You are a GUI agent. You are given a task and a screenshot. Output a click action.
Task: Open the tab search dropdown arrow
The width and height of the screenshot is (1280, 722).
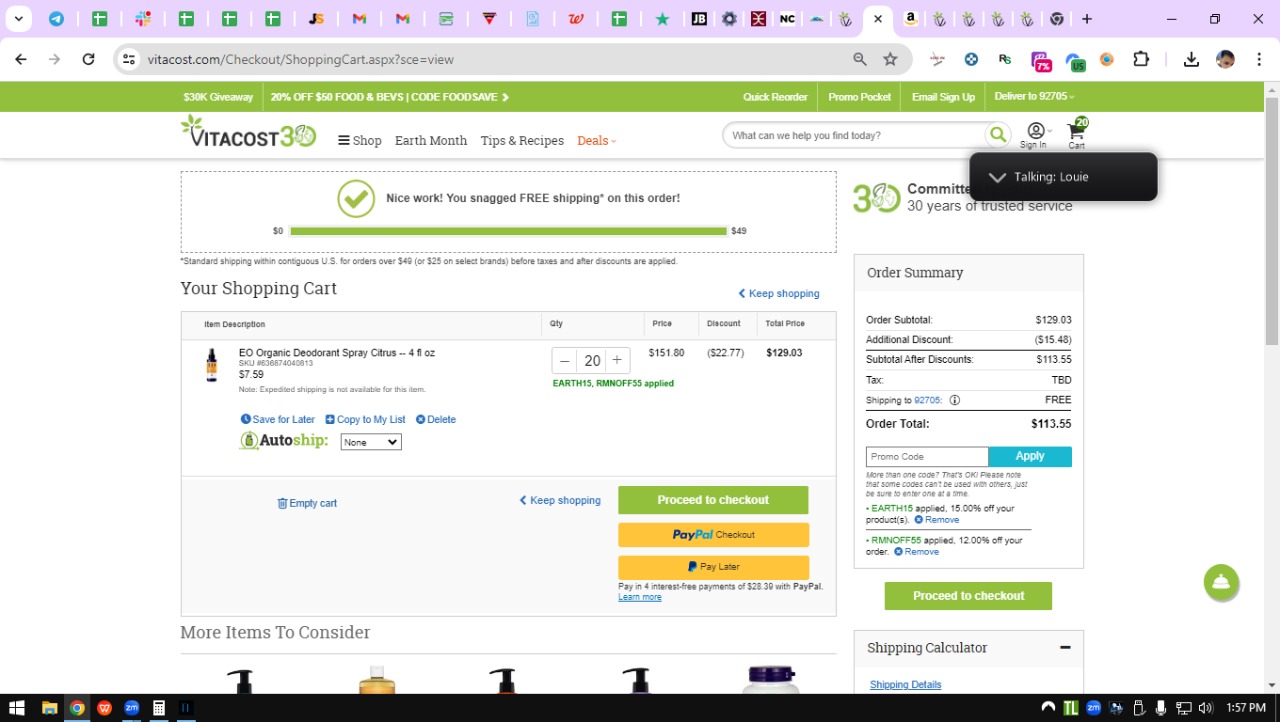pos(18,19)
